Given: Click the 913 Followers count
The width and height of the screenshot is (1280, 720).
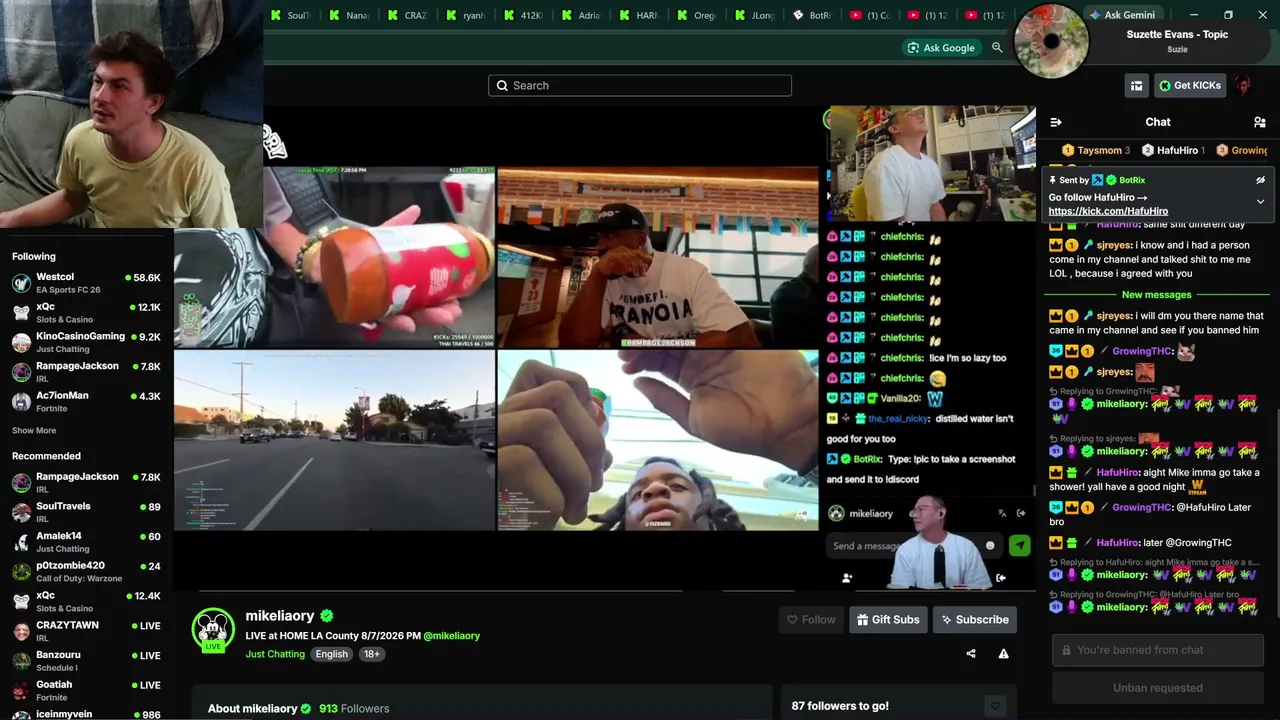Looking at the screenshot, I should pos(354,709).
